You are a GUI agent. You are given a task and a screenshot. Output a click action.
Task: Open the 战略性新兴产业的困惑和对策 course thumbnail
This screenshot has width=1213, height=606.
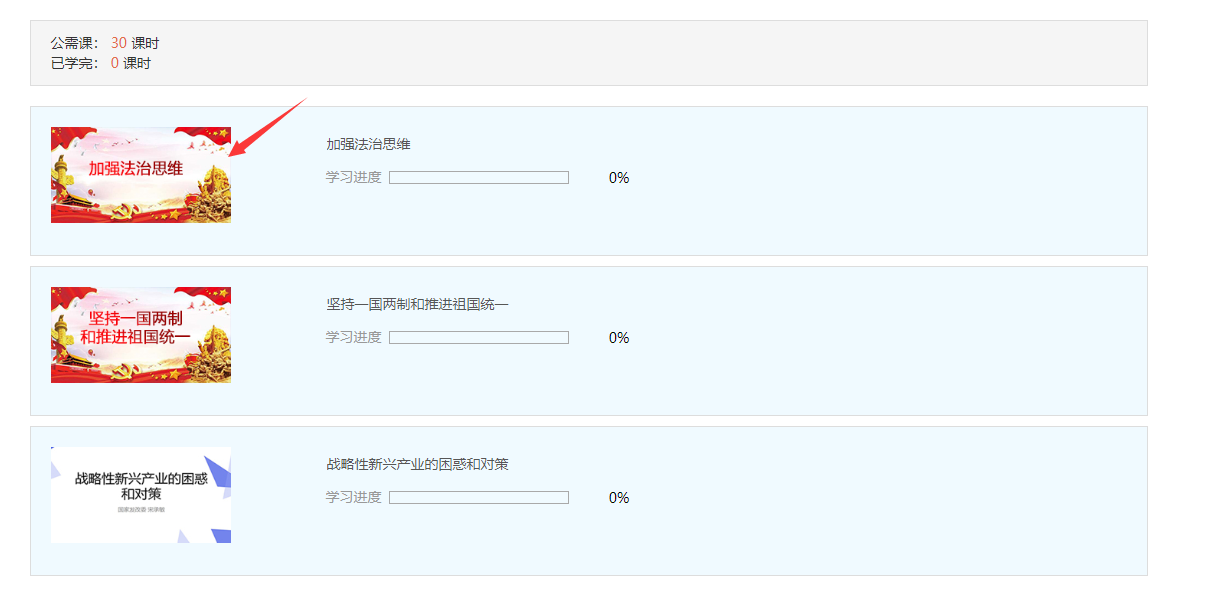141,495
